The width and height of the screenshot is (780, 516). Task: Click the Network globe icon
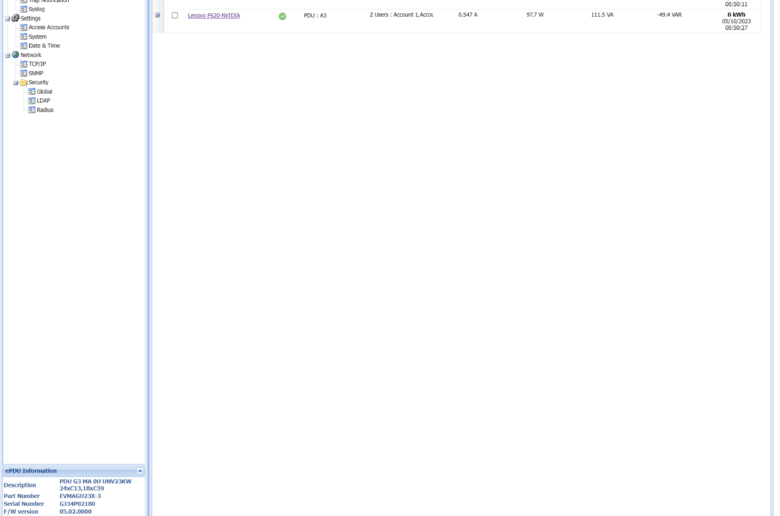15,55
